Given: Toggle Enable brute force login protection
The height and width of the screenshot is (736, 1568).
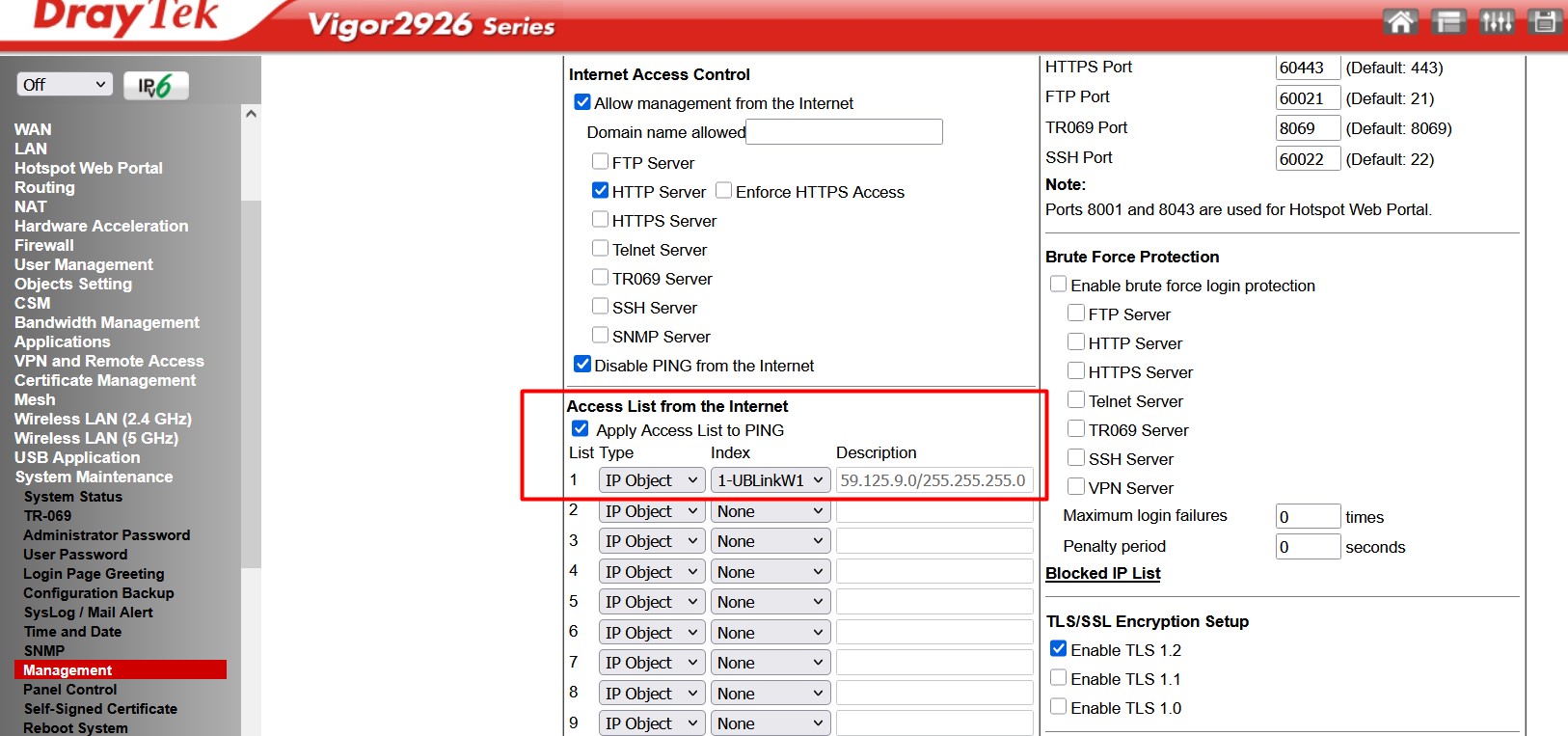Looking at the screenshot, I should point(1059,285).
